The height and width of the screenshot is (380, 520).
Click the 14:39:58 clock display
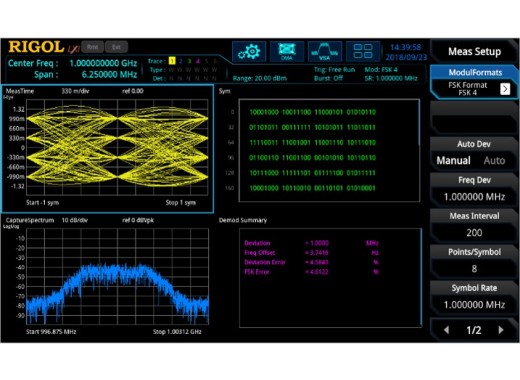(x=405, y=47)
